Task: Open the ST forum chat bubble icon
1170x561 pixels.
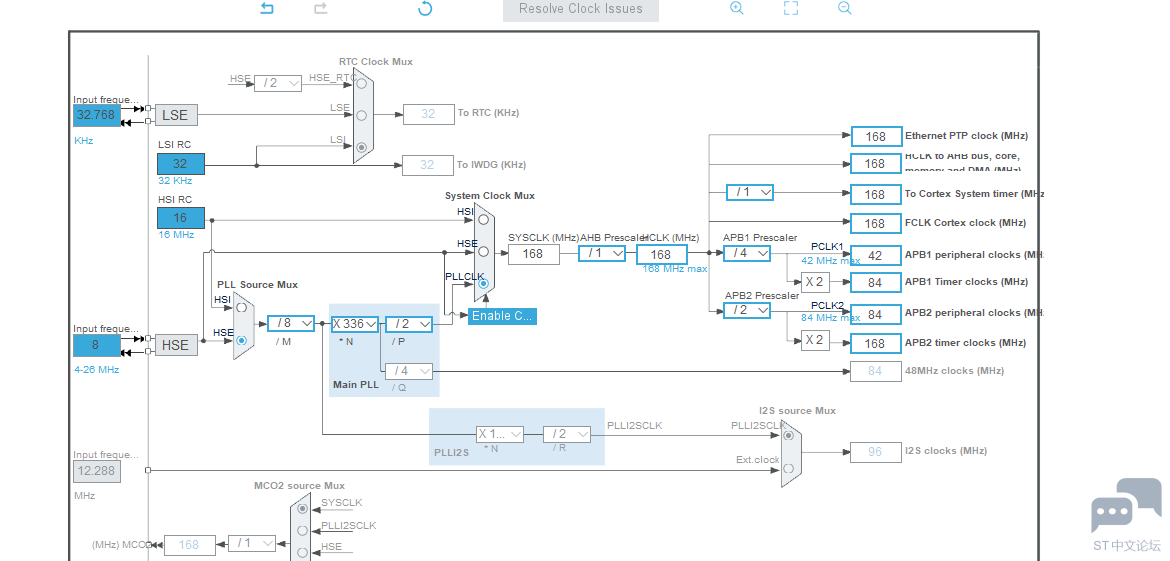Action: 1126,506
